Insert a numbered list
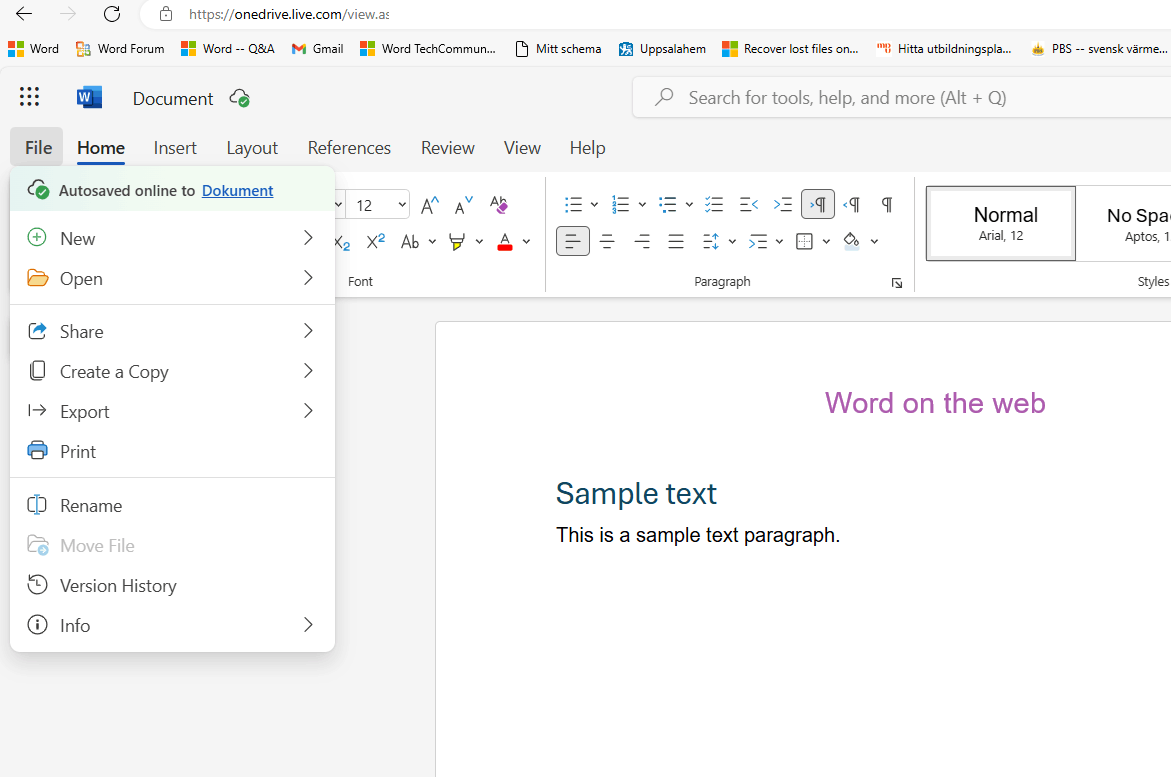 [620, 205]
